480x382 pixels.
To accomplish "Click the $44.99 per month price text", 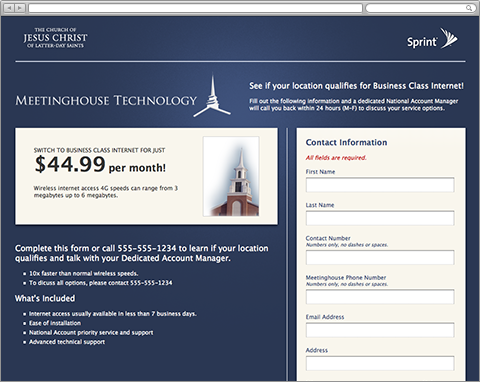I will click(x=100, y=165).
